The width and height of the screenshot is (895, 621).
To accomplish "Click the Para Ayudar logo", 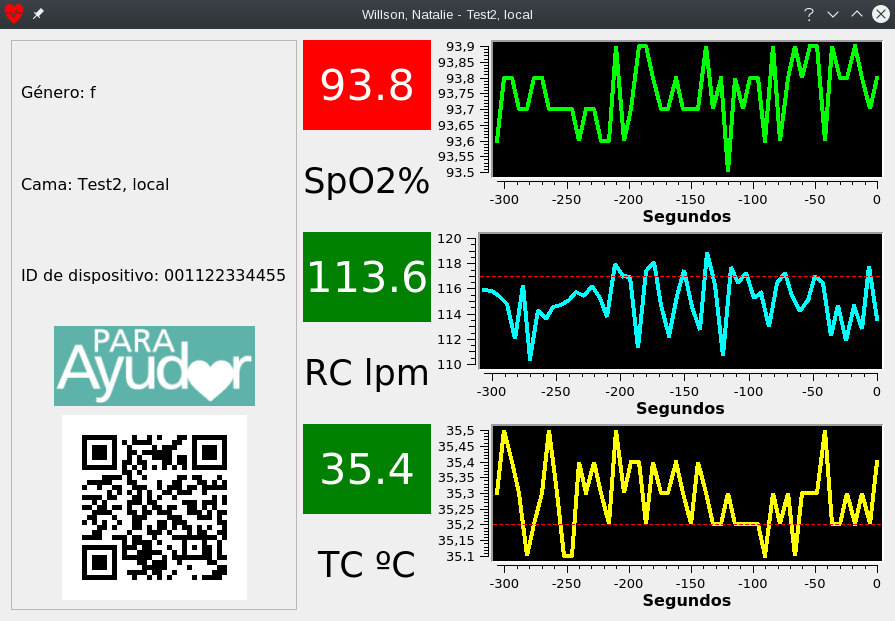I will coord(154,366).
